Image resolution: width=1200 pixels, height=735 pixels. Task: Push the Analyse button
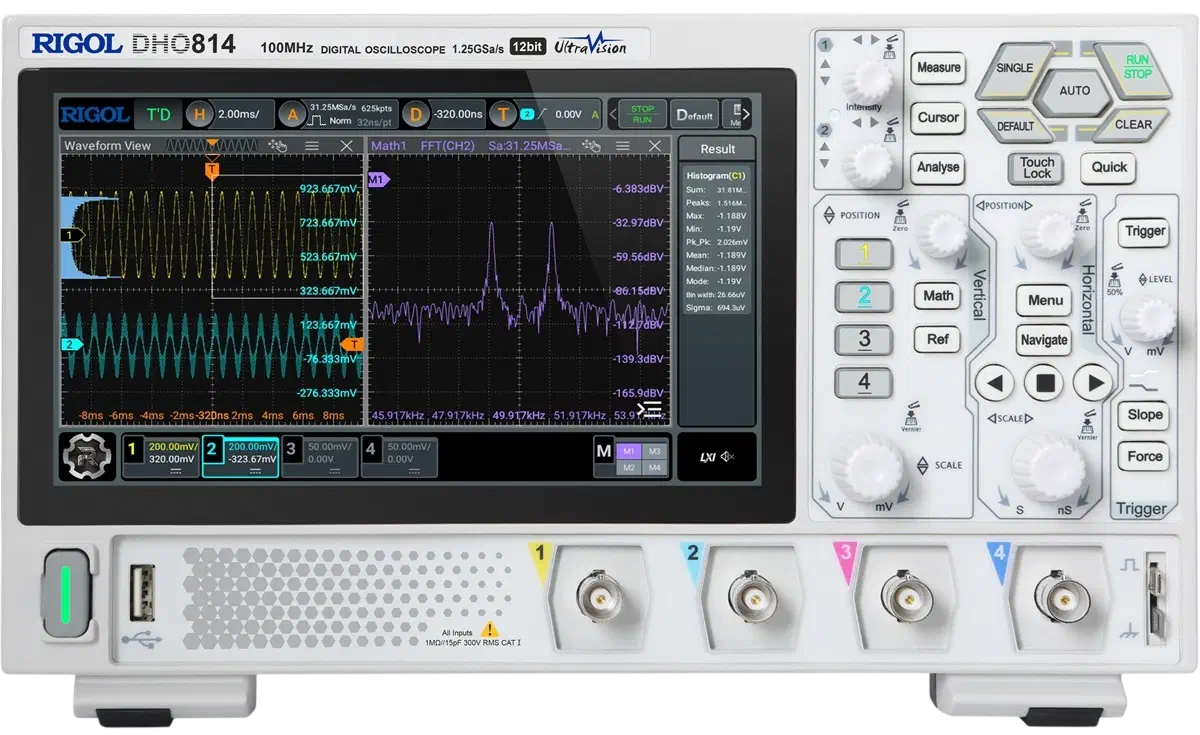[938, 167]
